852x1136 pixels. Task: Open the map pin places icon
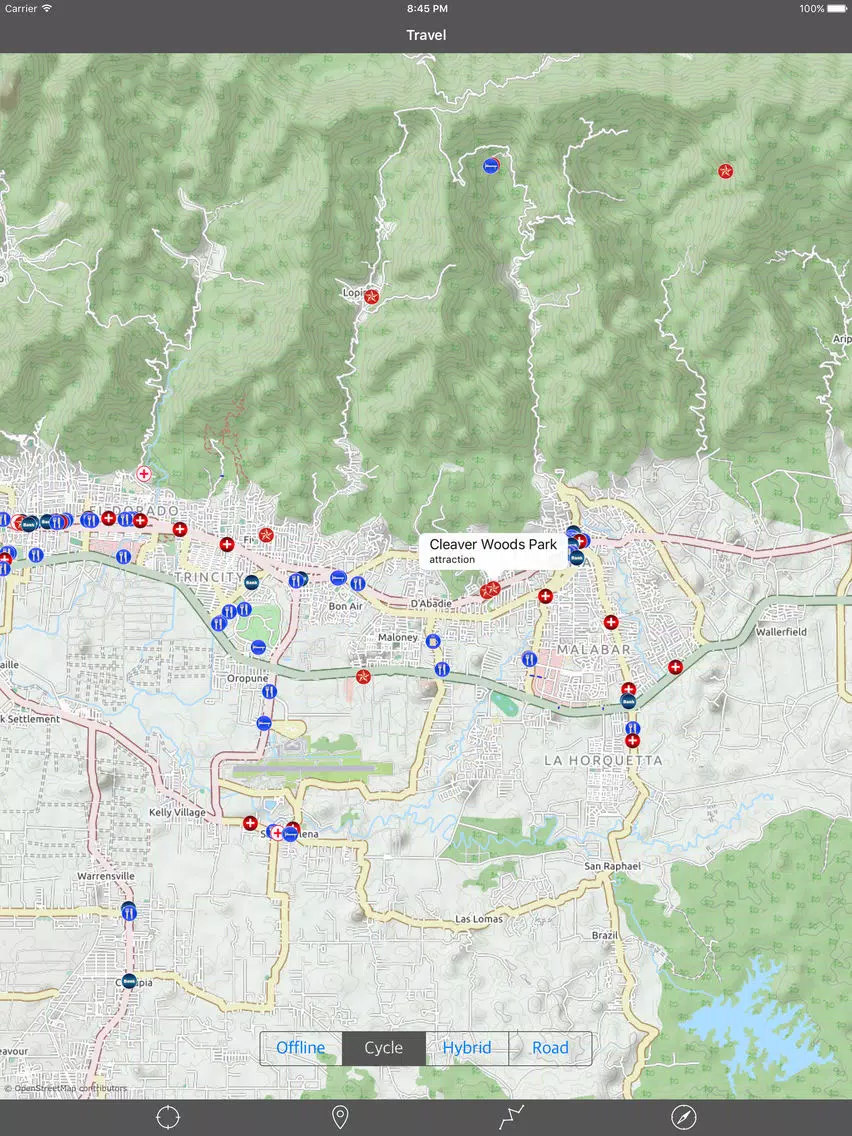pyautogui.click(x=340, y=1117)
